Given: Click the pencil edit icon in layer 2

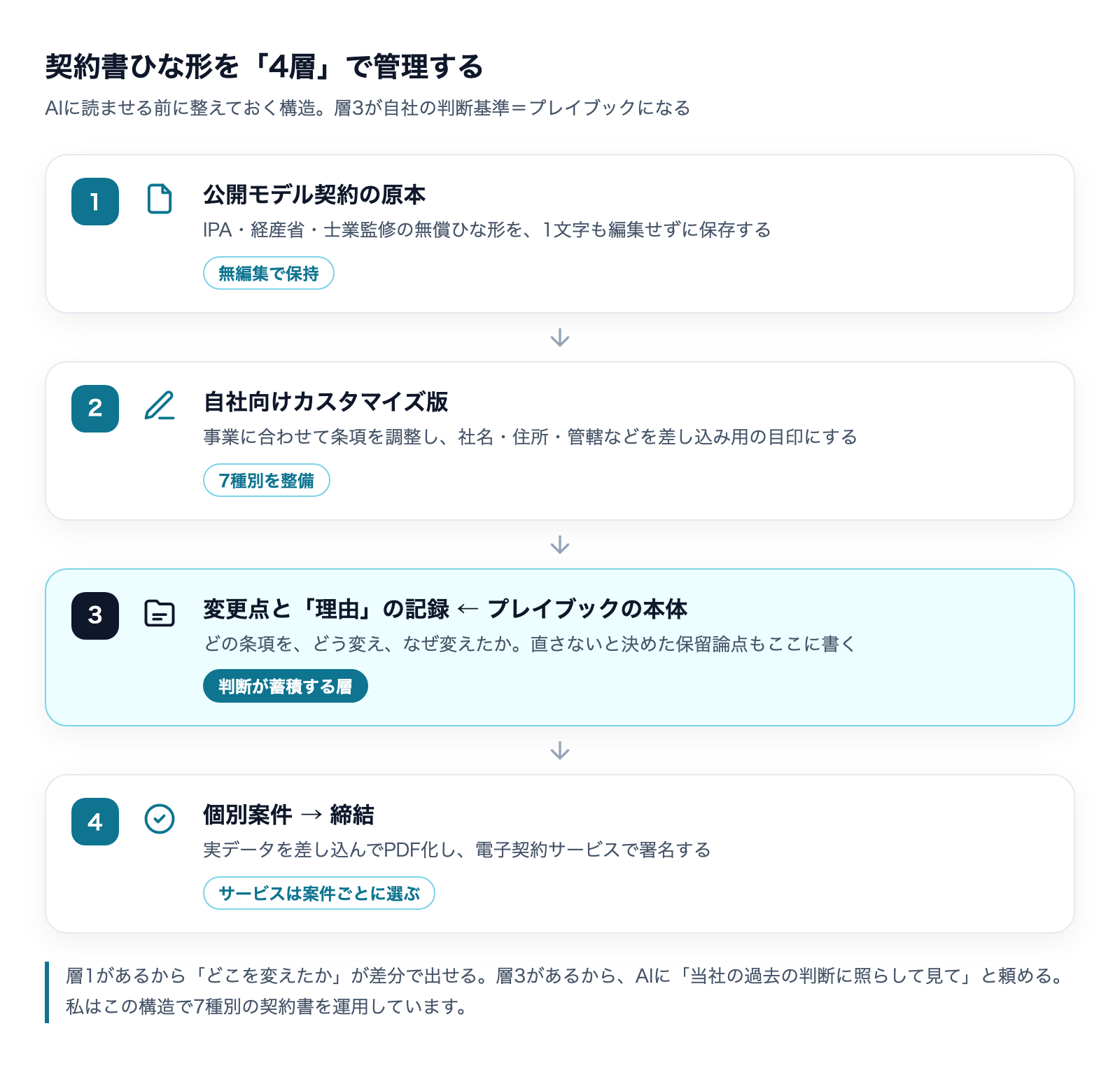Looking at the screenshot, I should (160, 405).
